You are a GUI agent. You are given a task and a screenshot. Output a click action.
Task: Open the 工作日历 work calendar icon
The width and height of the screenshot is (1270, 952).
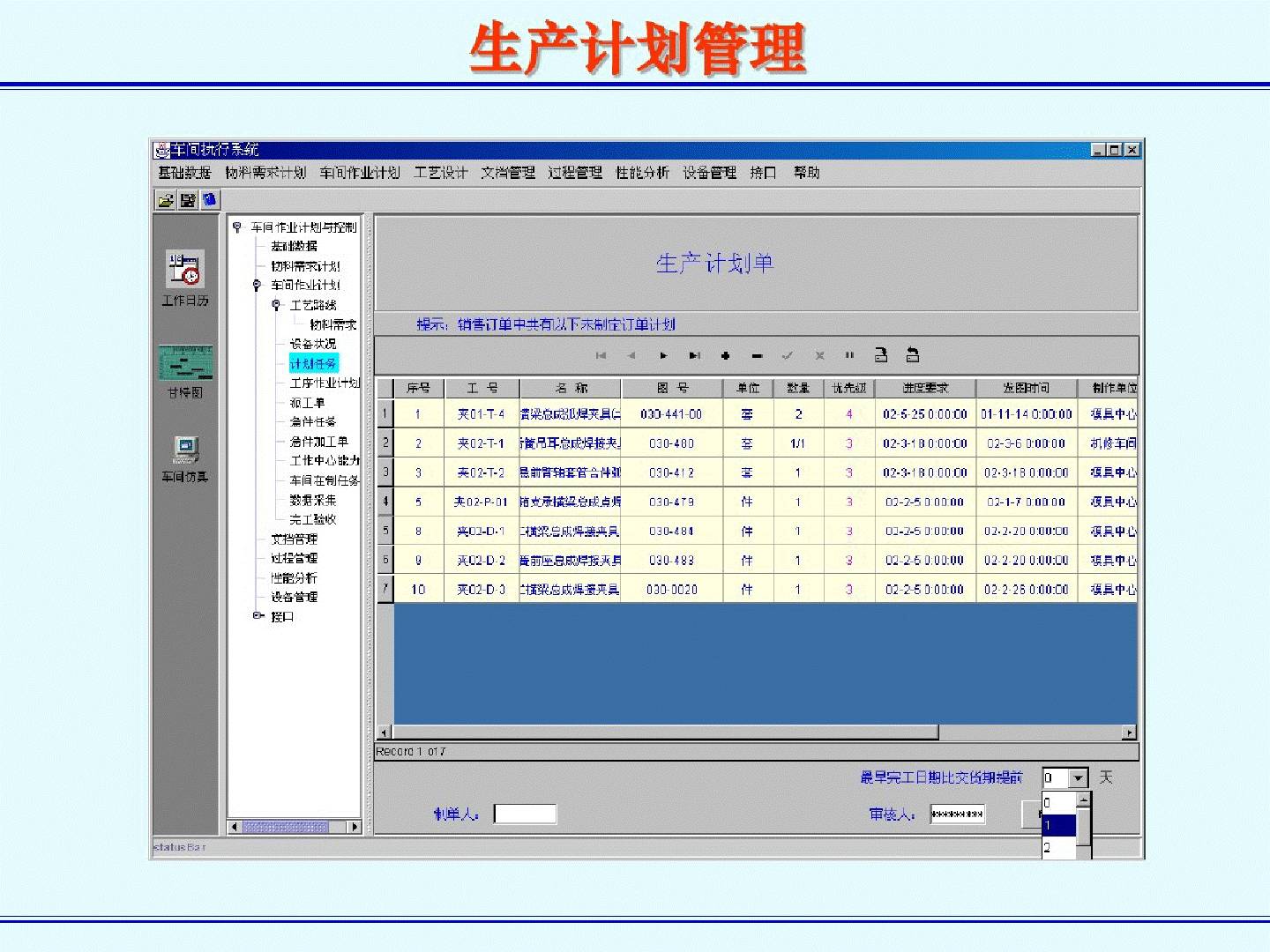[185, 270]
